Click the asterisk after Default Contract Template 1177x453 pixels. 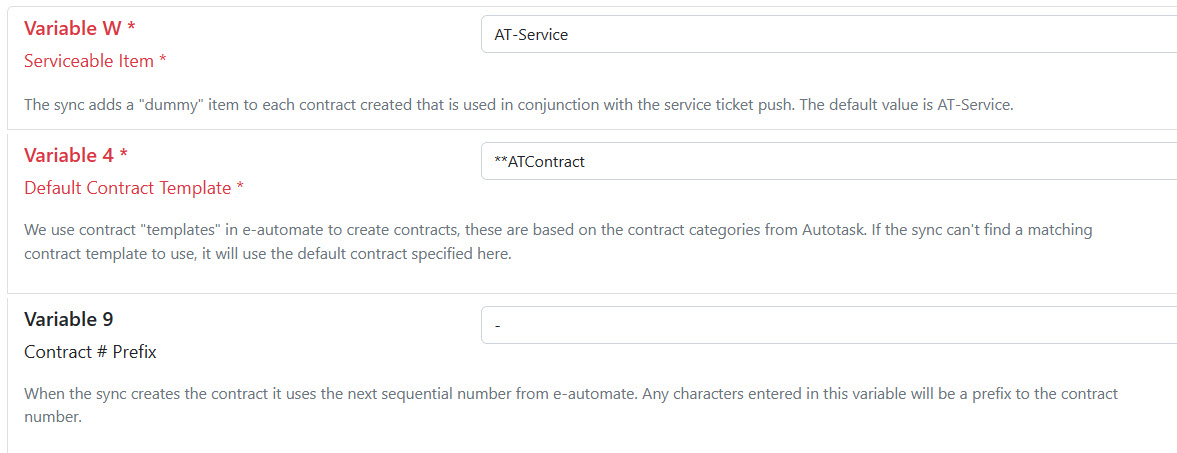240,188
